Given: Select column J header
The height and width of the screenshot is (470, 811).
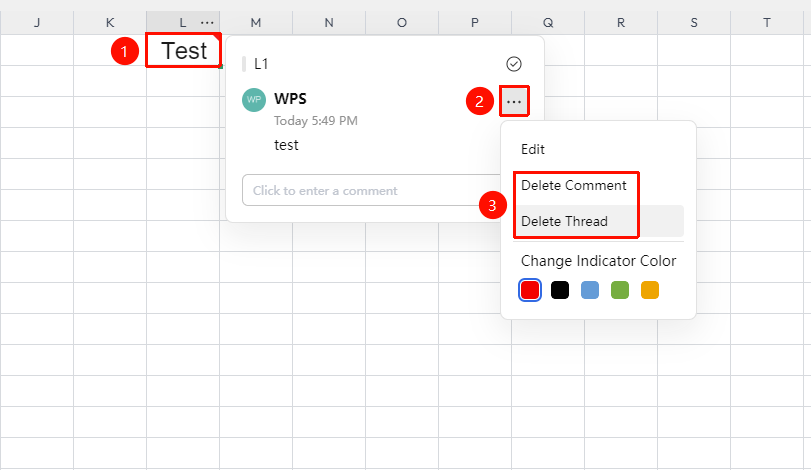Looking at the screenshot, I should point(37,23).
